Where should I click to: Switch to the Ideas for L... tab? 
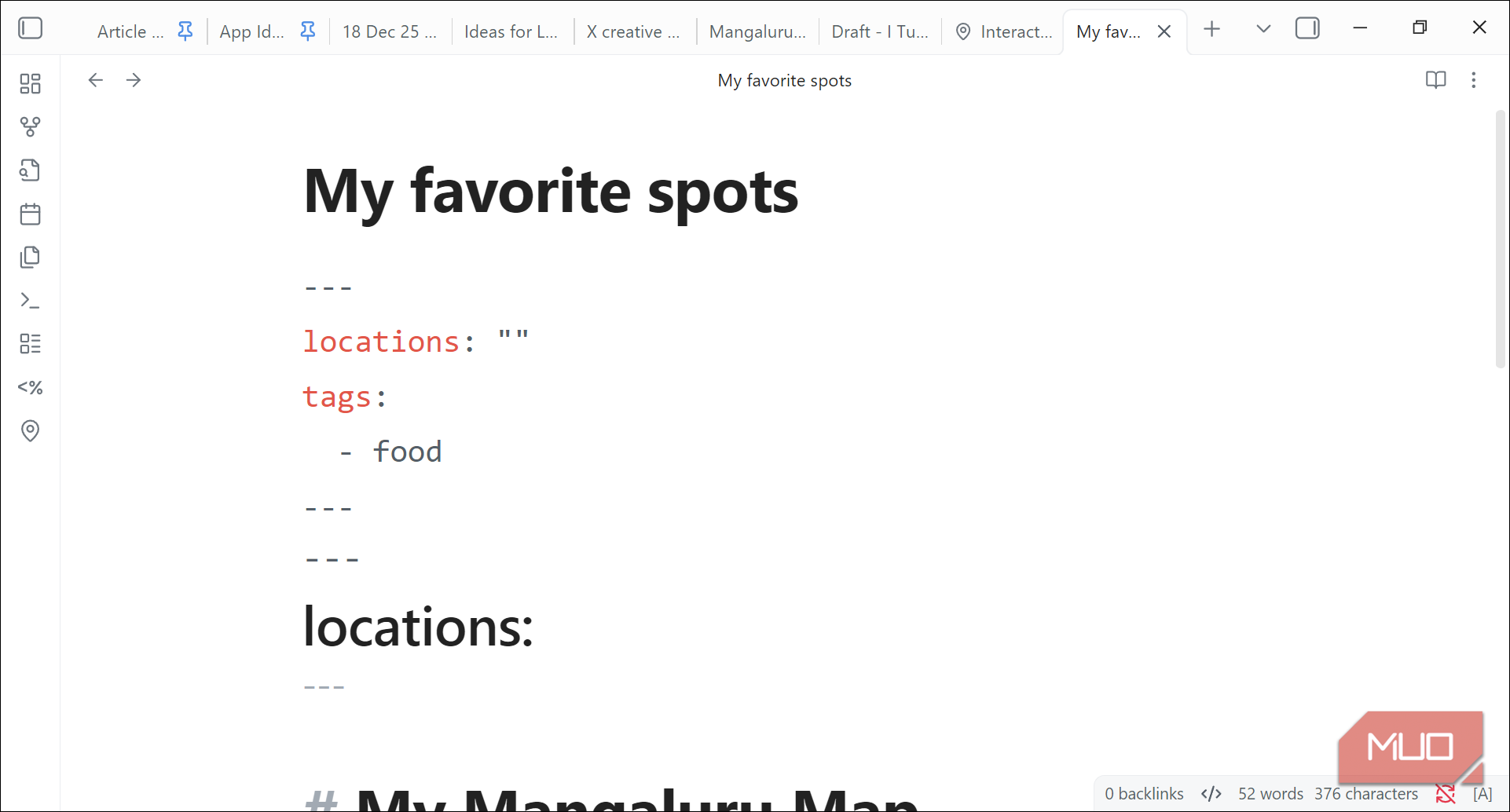(511, 31)
